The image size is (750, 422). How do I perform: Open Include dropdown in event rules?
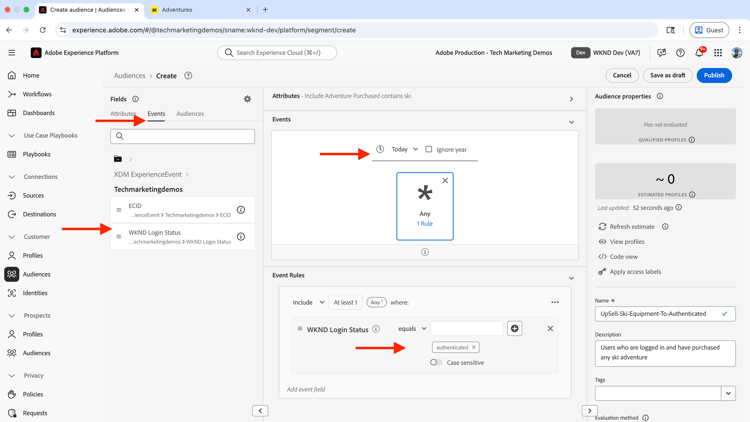pos(309,302)
